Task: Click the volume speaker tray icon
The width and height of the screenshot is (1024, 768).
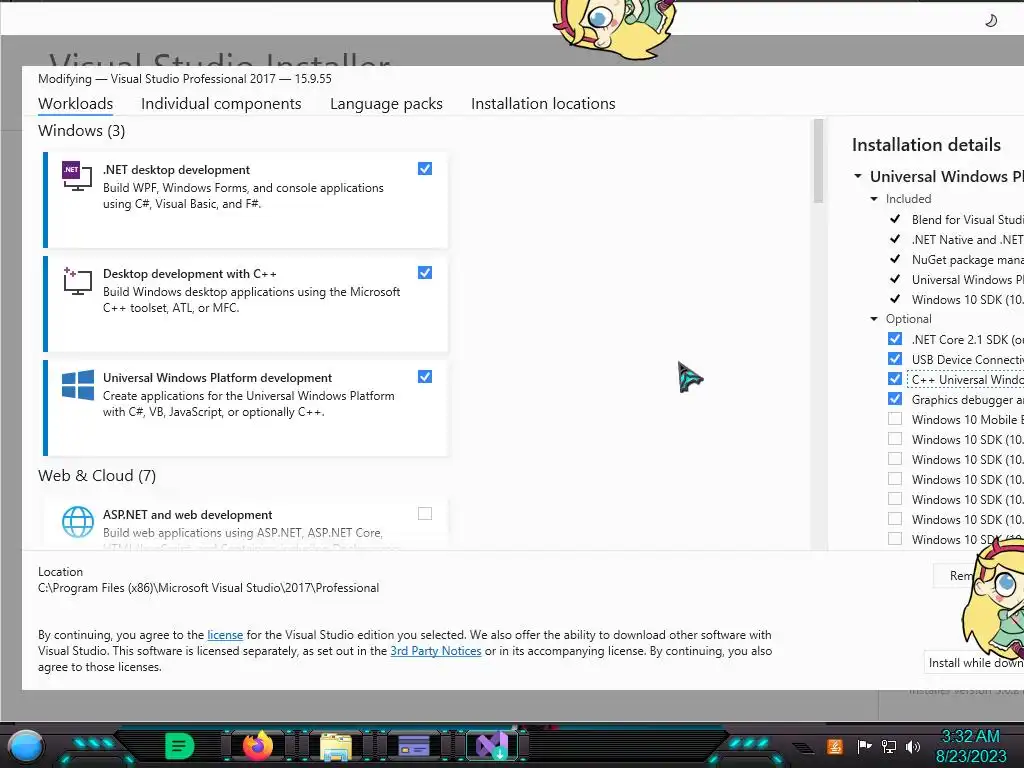Action: point(913,746)
